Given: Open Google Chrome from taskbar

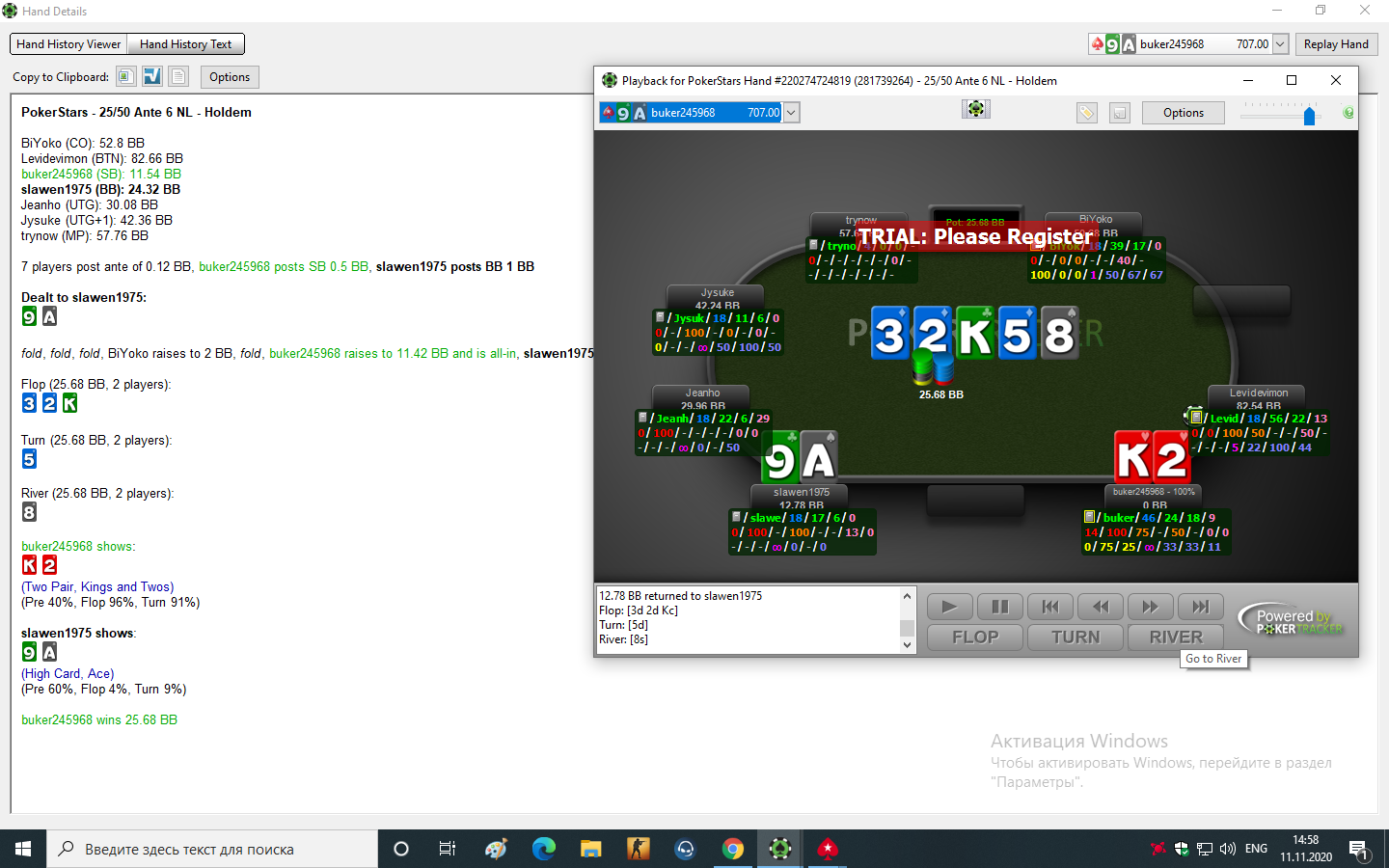Looking at the screenshot, I should click(733, 849).
